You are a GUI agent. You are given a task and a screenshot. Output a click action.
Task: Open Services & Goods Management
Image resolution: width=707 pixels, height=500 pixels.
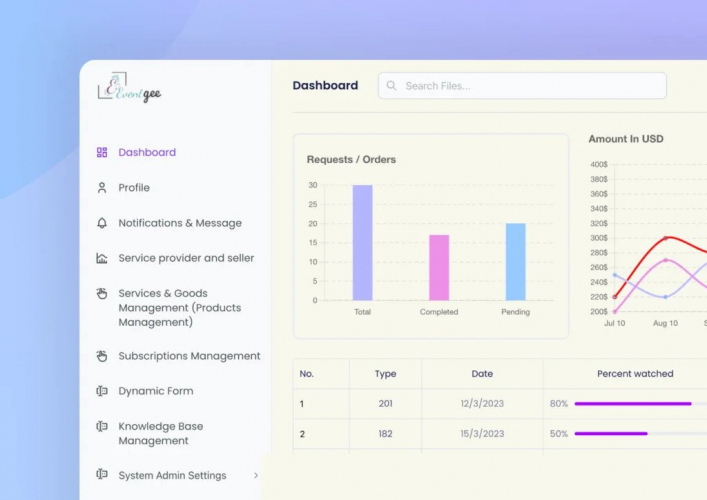tap(180, 307)
